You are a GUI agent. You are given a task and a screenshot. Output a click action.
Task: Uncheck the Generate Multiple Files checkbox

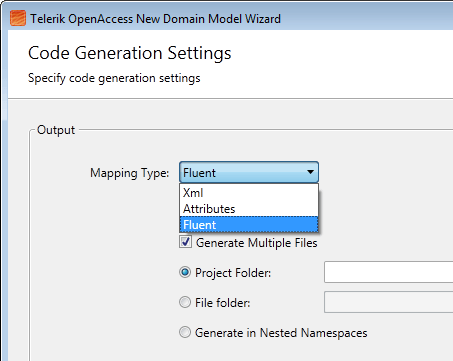coord(185,242)
